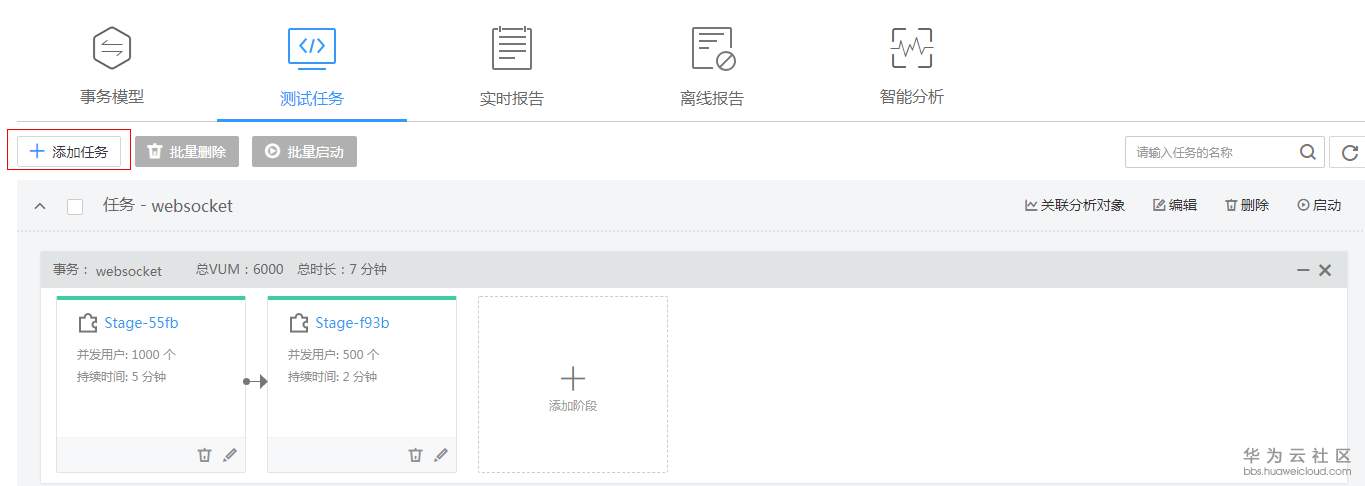Click 删除 for websocket task

[1247, 205]
